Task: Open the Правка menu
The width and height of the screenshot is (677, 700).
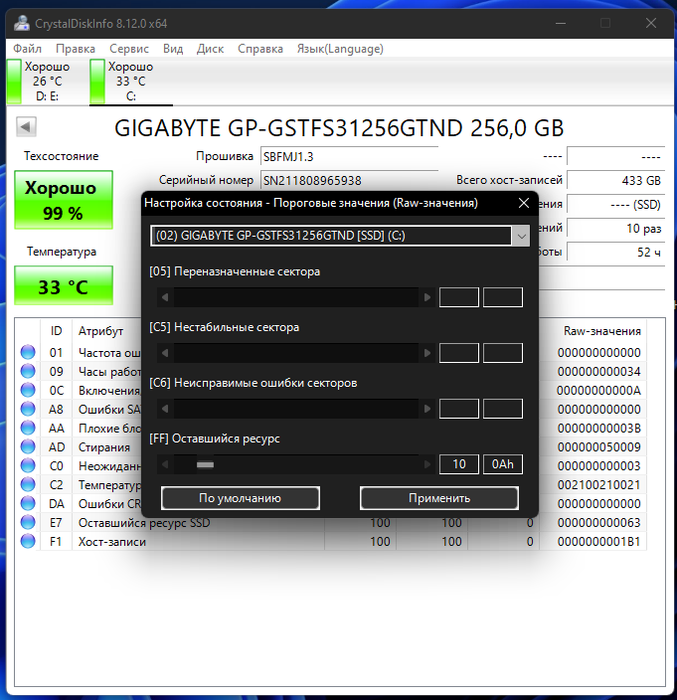Action: pyautogui.click(x=75, y=49)
